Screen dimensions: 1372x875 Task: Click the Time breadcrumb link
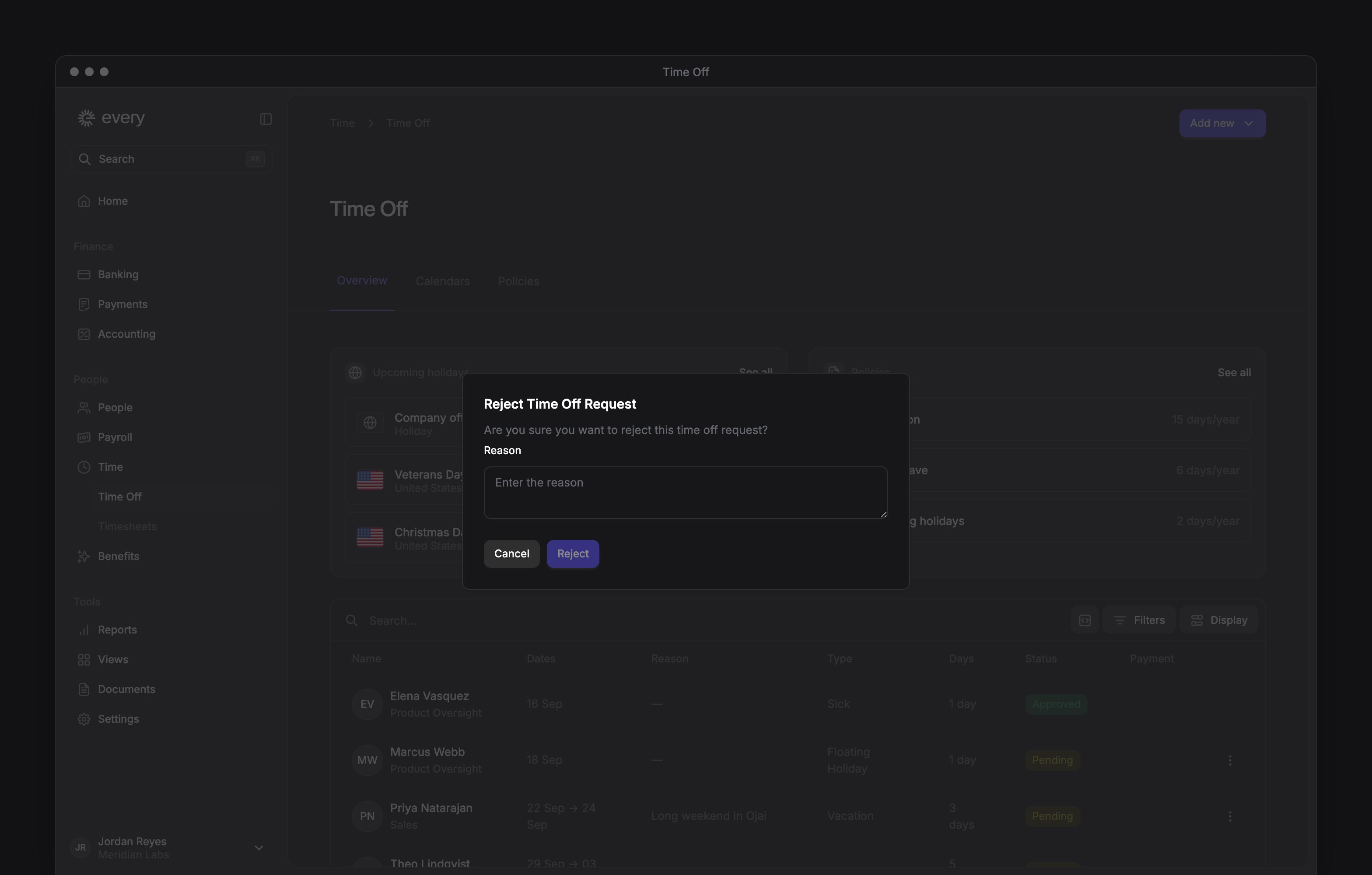[x=342, y=123]
